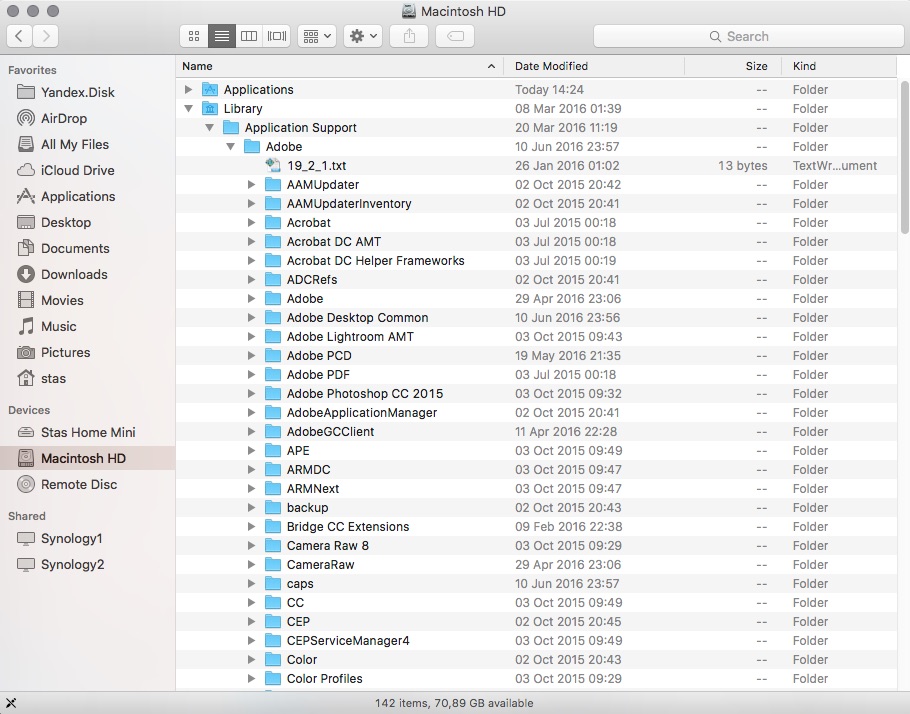Switch to column view
The height and width of the screenshot is (714, 910).
249,36
